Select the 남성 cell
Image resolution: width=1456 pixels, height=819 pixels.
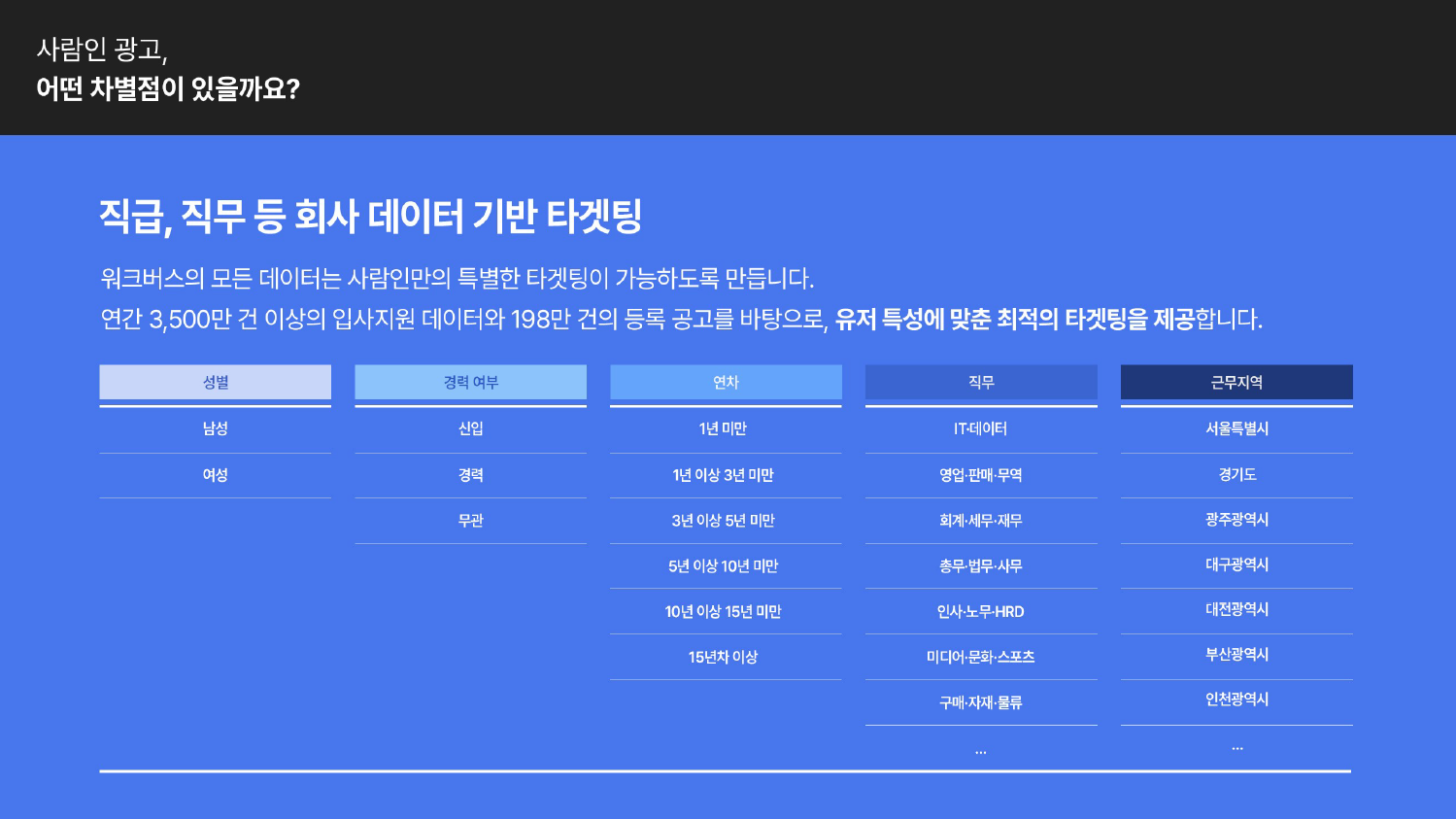[215, 429]
